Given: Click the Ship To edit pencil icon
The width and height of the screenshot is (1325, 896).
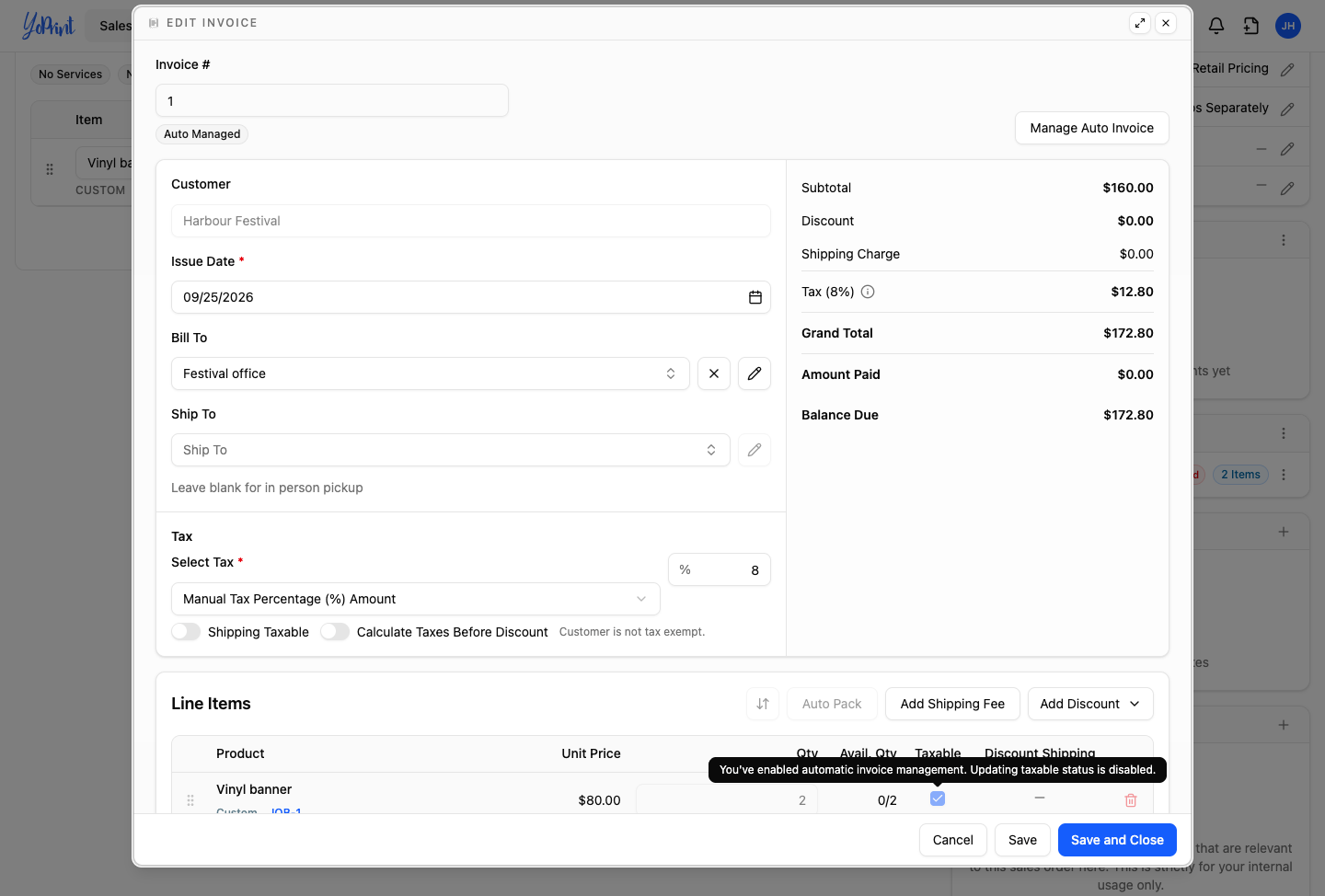Looking at the screenshot, I should [x=755, y=450].
